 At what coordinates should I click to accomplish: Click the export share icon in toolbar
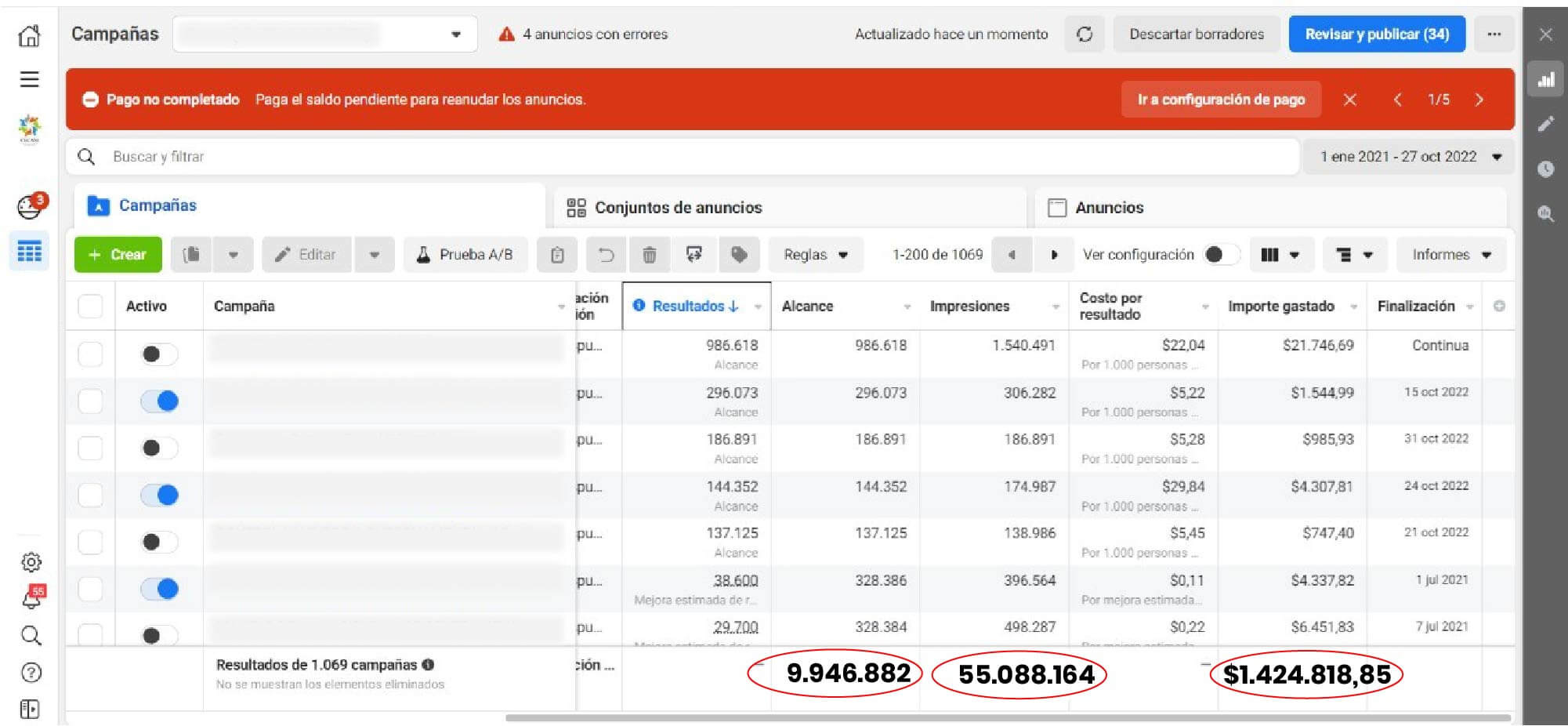click(x=693, y=255)
